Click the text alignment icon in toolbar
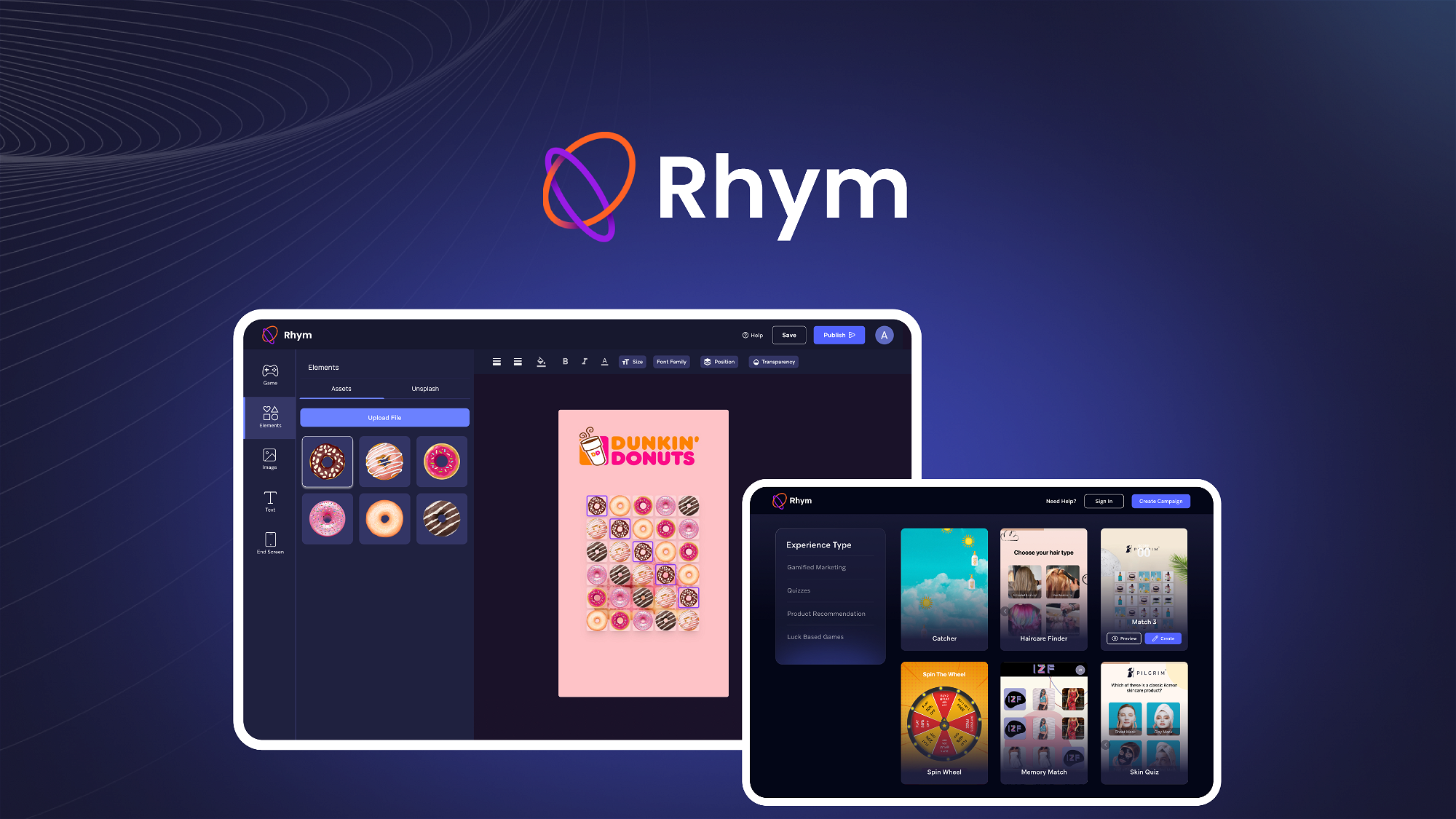This screenshot has height=819, width=1456. click(x=497, y=361)
